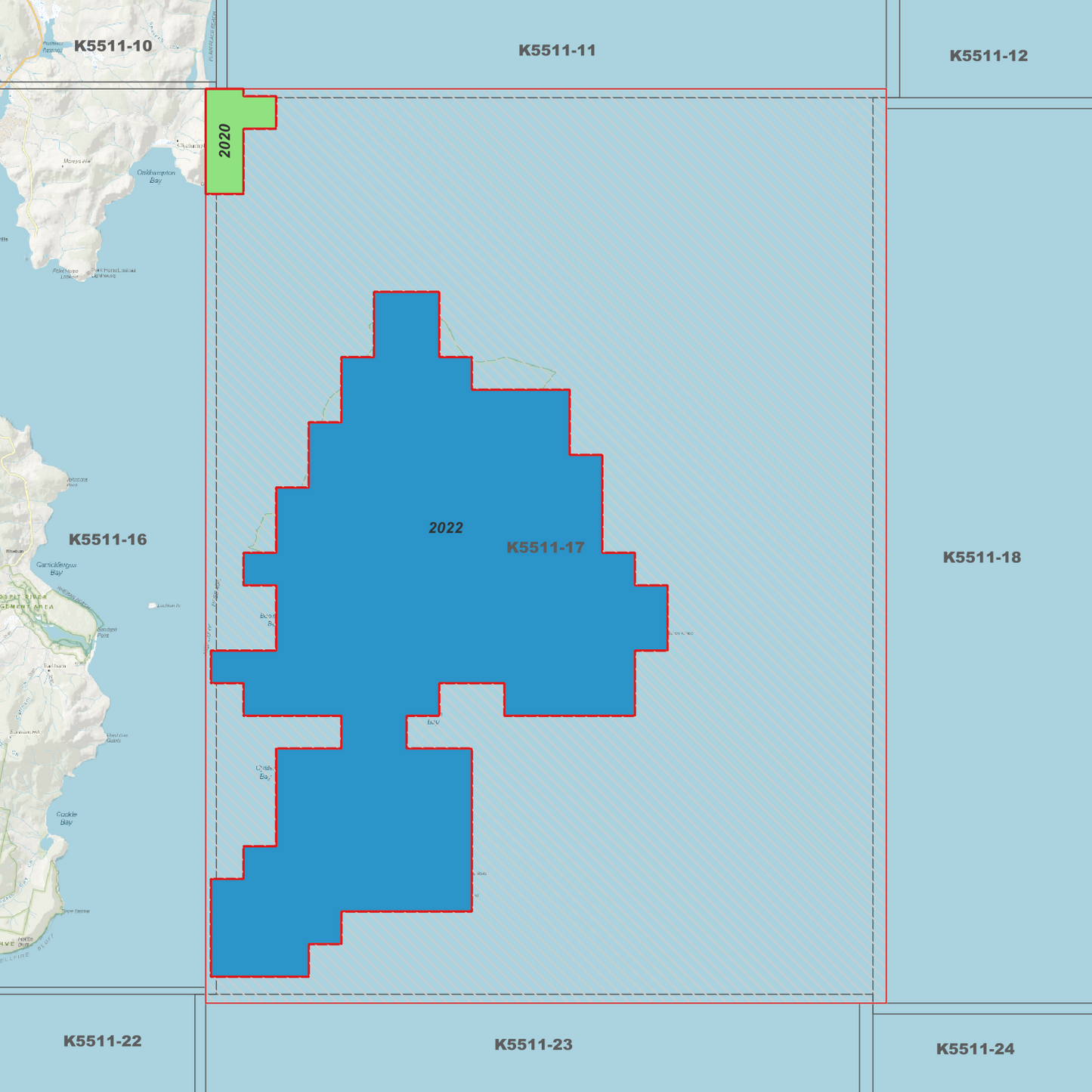Click the Carrickfergus Bay place label

(57, 569)
